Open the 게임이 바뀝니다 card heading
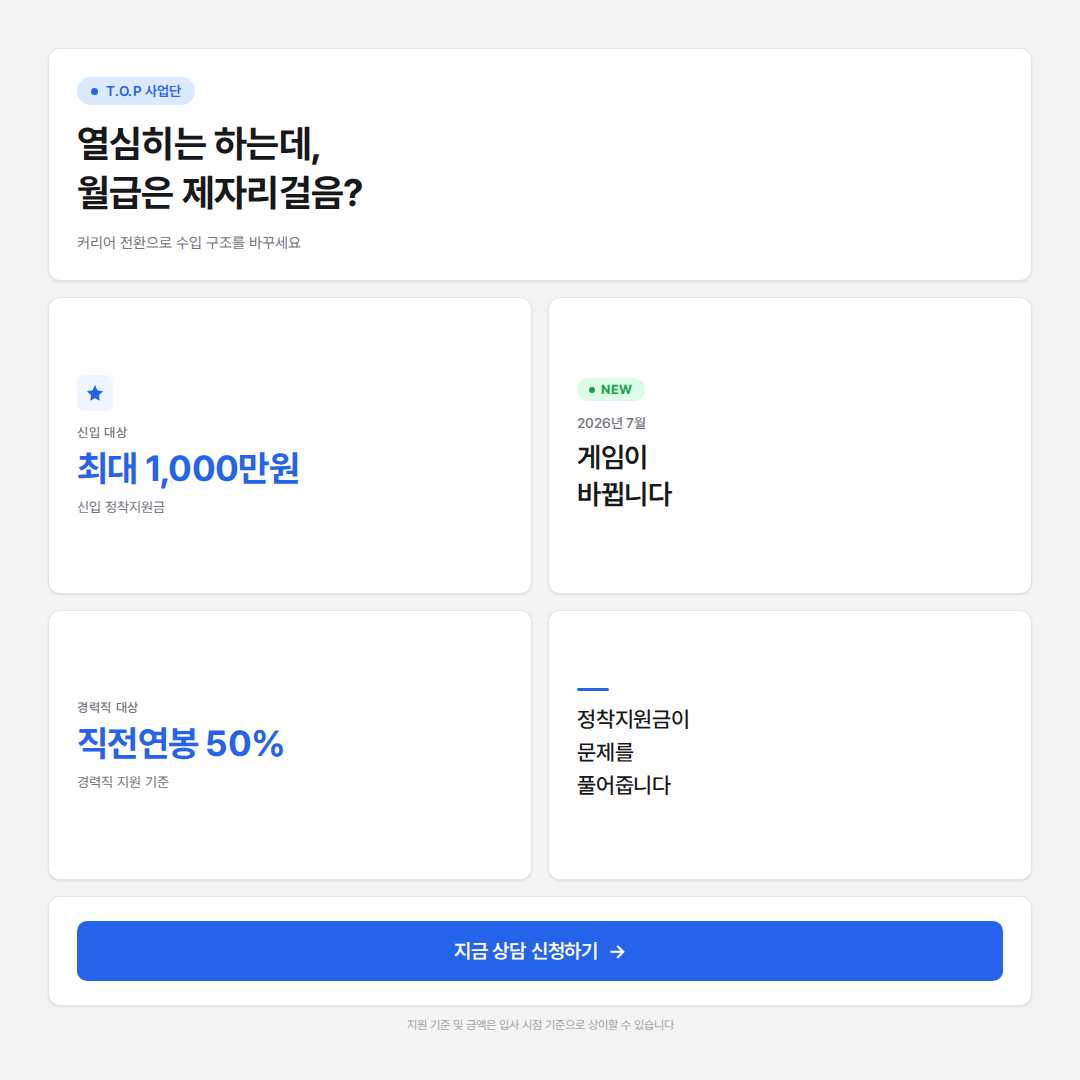Image resolution: width=1080 pixels, height=1080 pixels. click(624, 476)
